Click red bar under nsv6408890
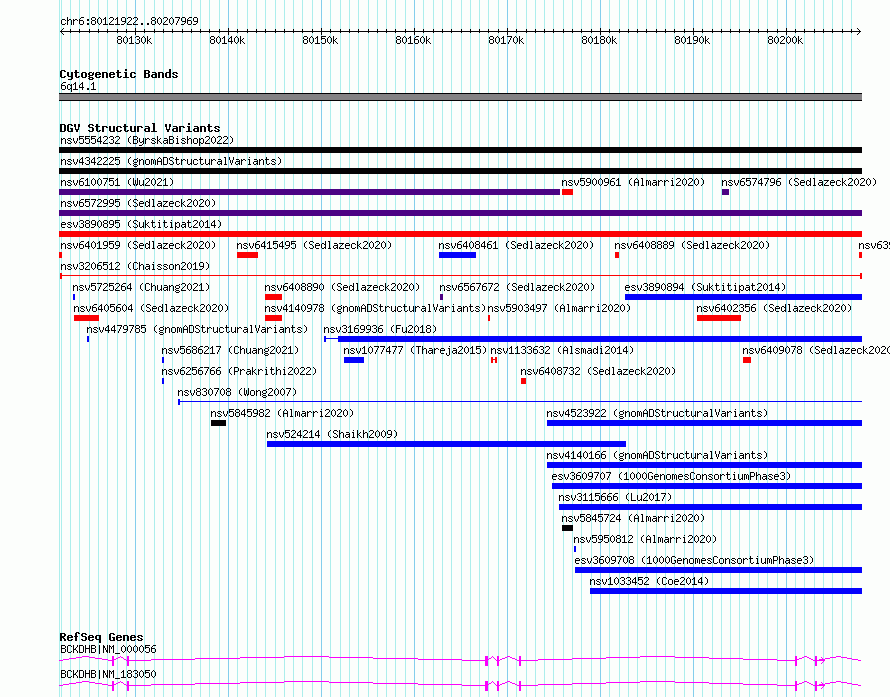 click(x=274, y=297)
